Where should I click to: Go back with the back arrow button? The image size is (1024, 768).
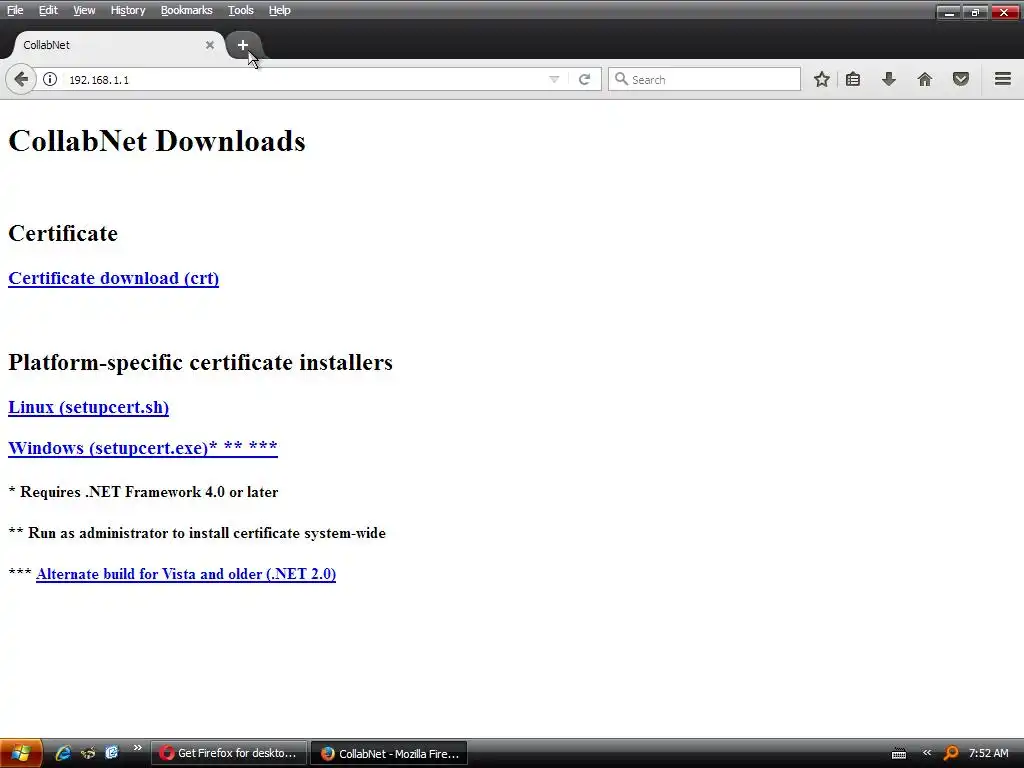[x=21, y=80]
